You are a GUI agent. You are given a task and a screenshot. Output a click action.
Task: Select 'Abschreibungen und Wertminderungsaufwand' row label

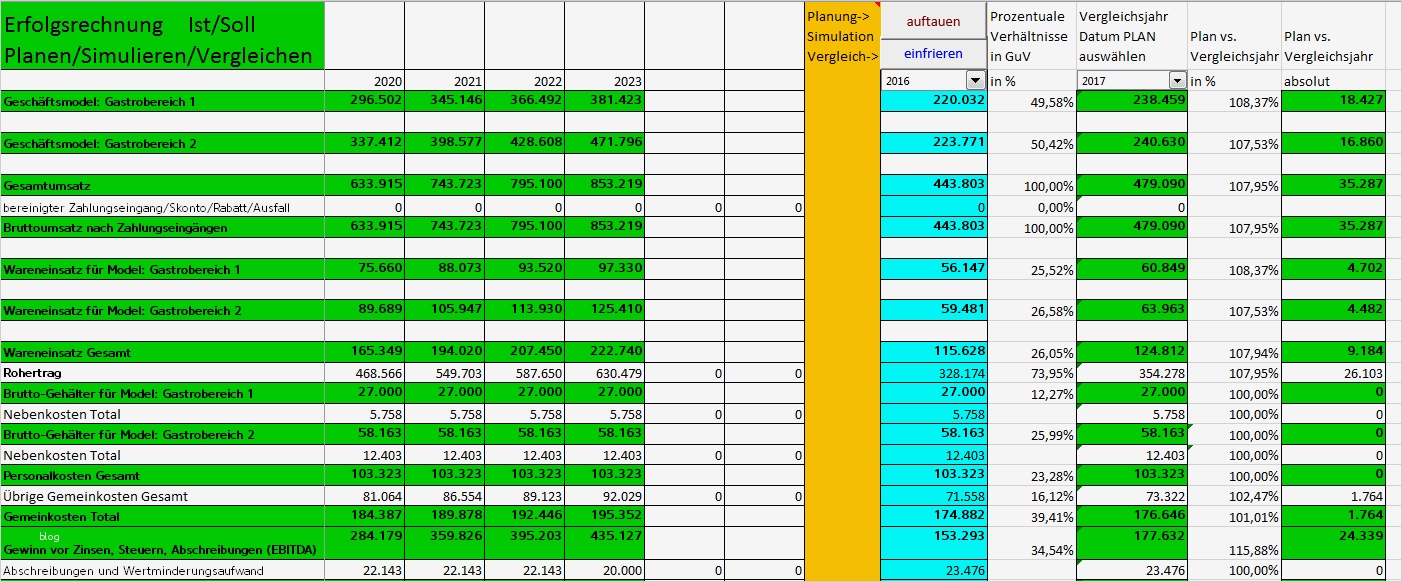pyautogui.click(x=162, y=570)
